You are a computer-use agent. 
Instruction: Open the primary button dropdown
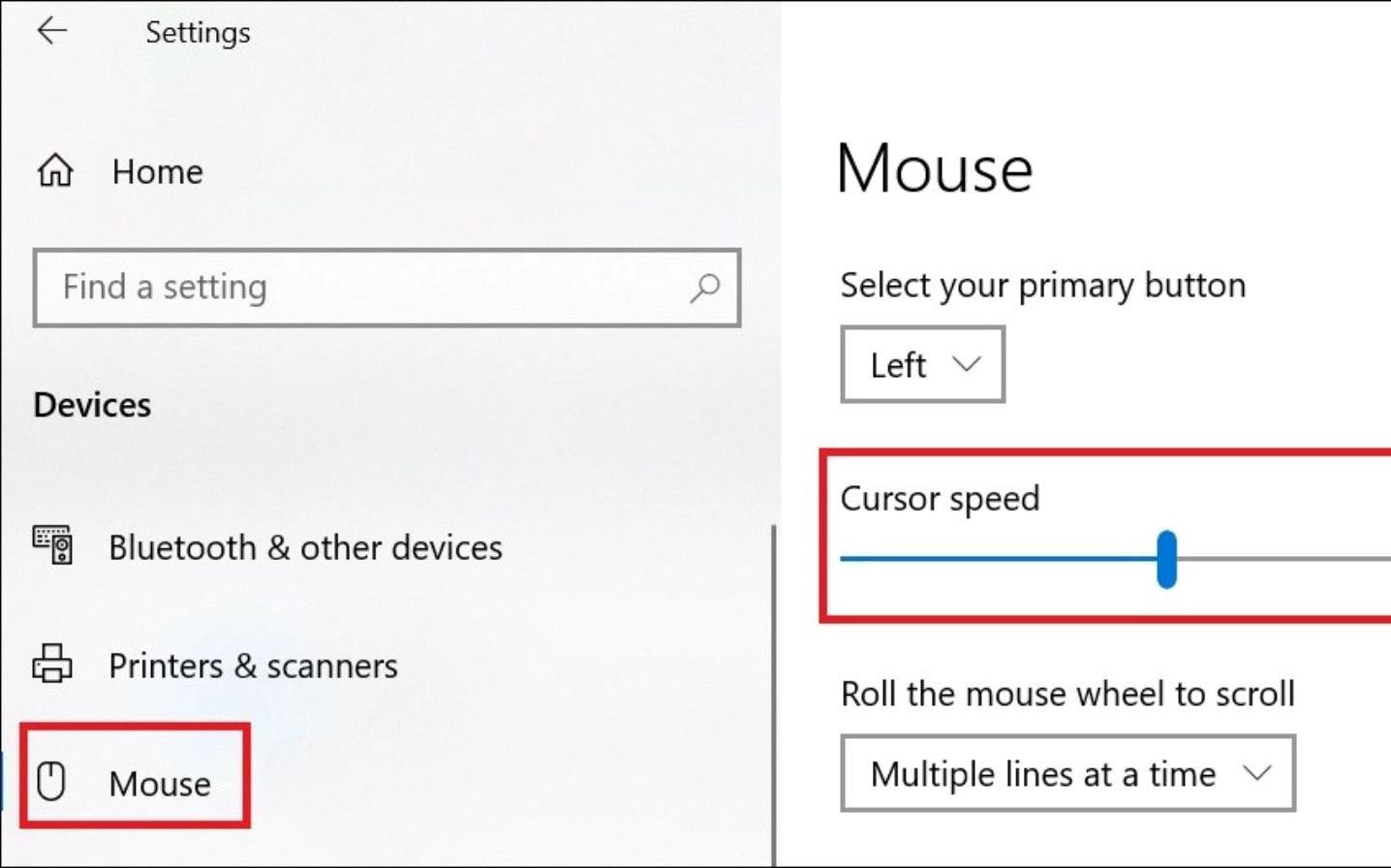coord(921,365)
